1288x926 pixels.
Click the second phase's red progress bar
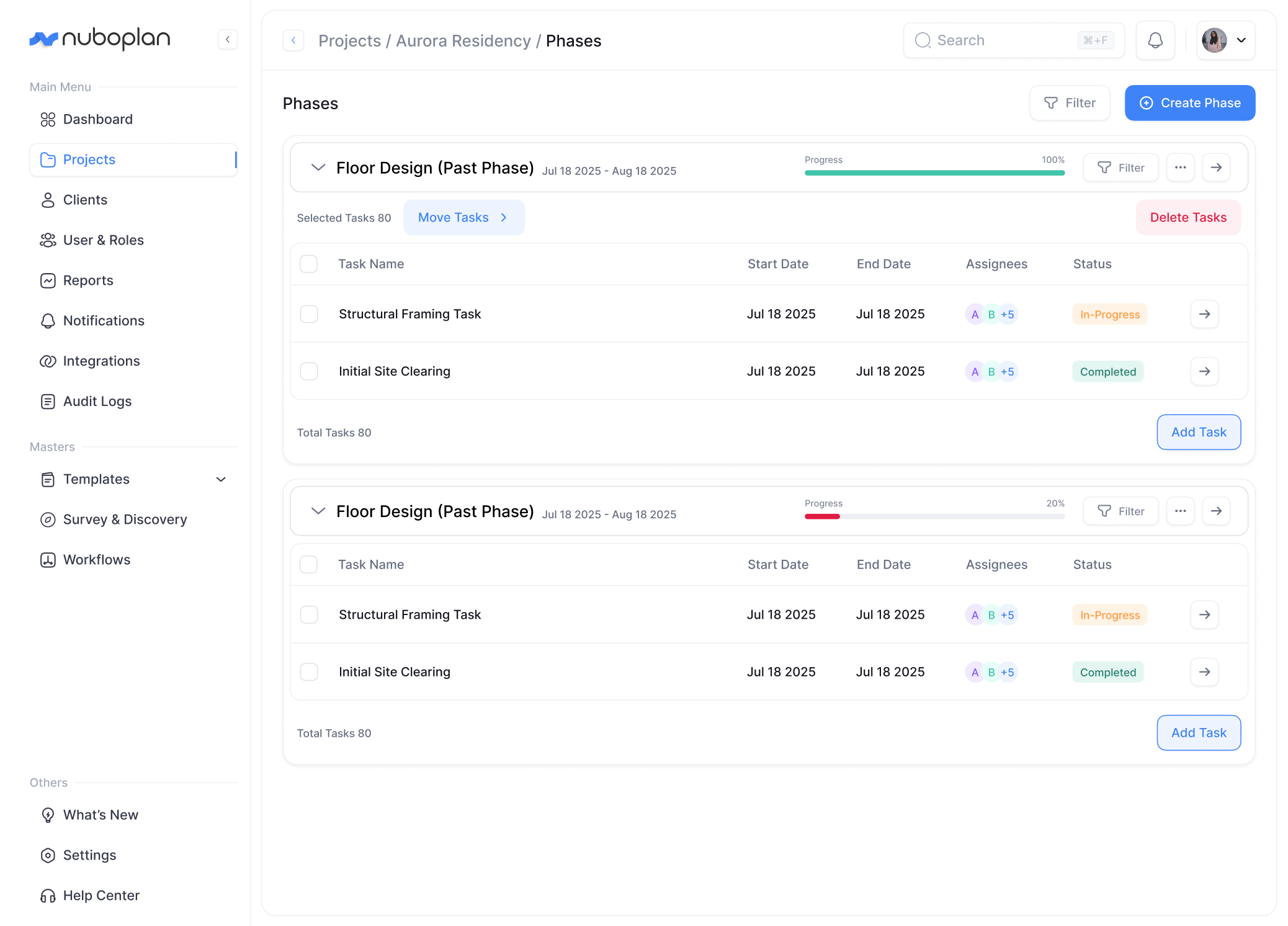pyautogui.click(x=822, y=516)
